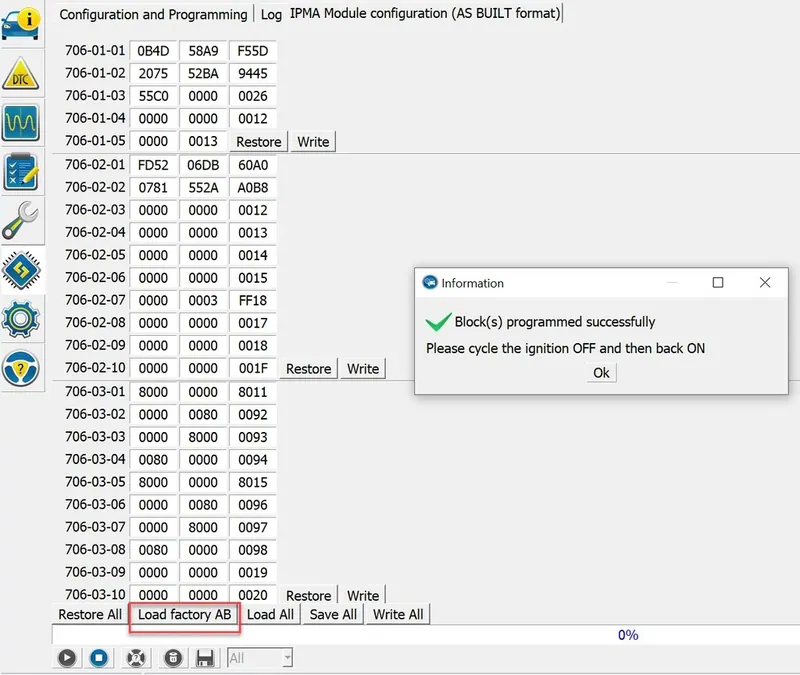Click Write All button
Image resolution: width=800 pixels, height=675 pixels.
tap(398, 614)
